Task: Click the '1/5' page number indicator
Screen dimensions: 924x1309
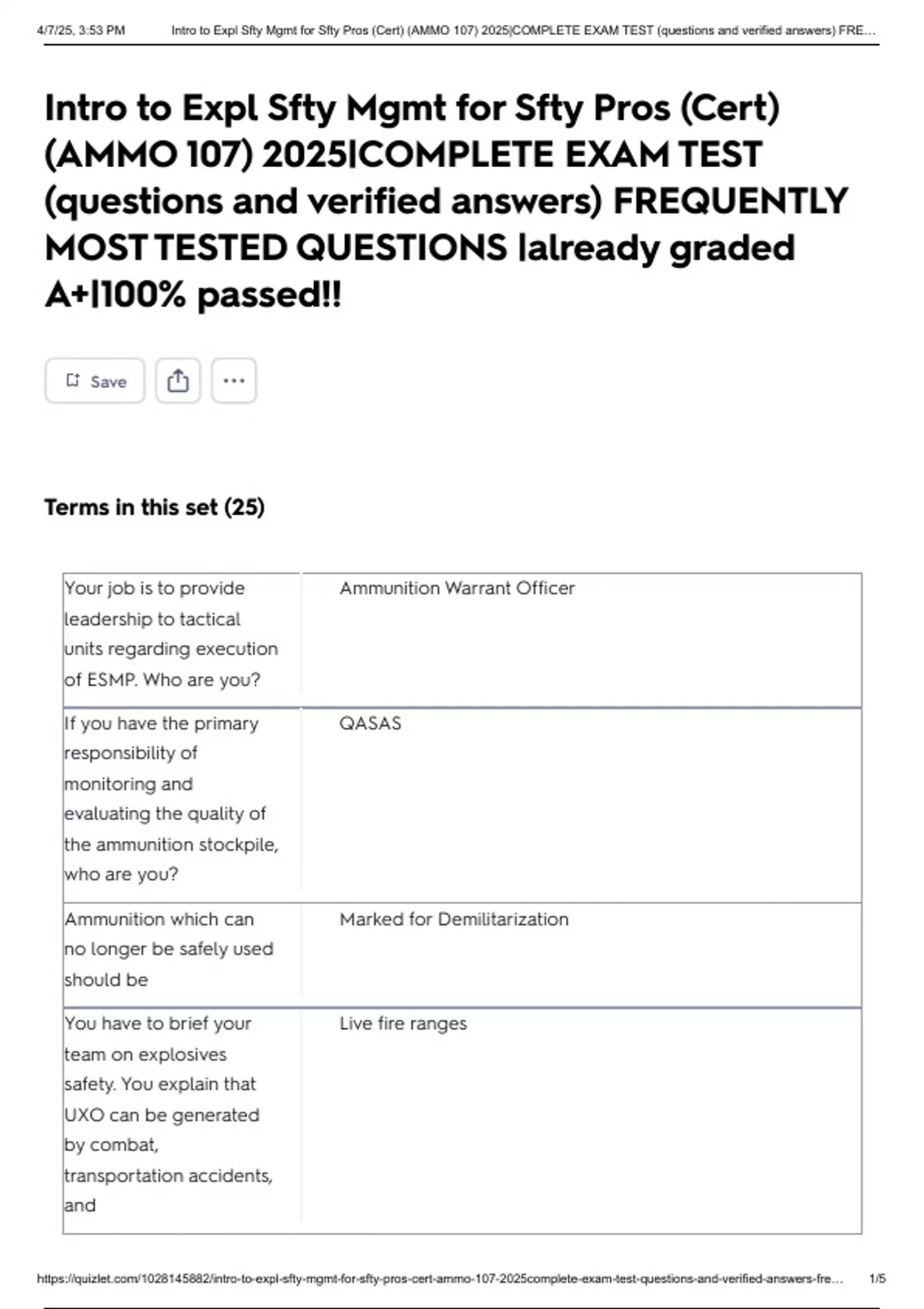Action: 877,1278
